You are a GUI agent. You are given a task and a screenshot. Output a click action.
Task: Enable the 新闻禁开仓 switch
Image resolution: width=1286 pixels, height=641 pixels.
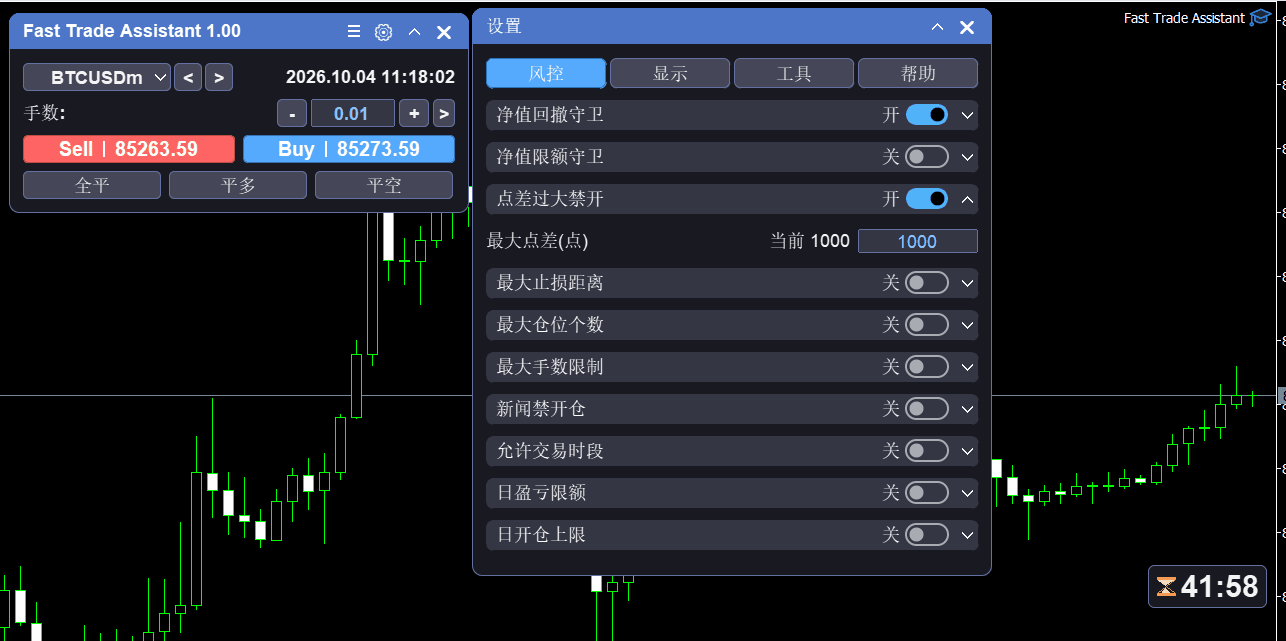click(x=927, y=409)
